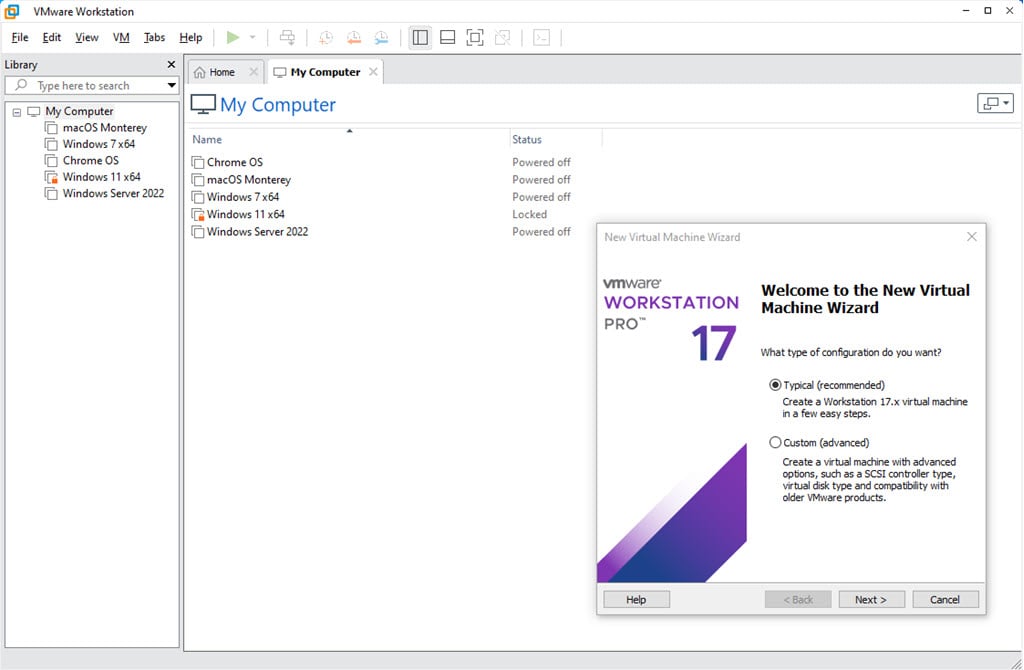This screenshot has height=670, width=1024.
Task: Select the Custom (advanced) radio button
Action: coord(775,443)
